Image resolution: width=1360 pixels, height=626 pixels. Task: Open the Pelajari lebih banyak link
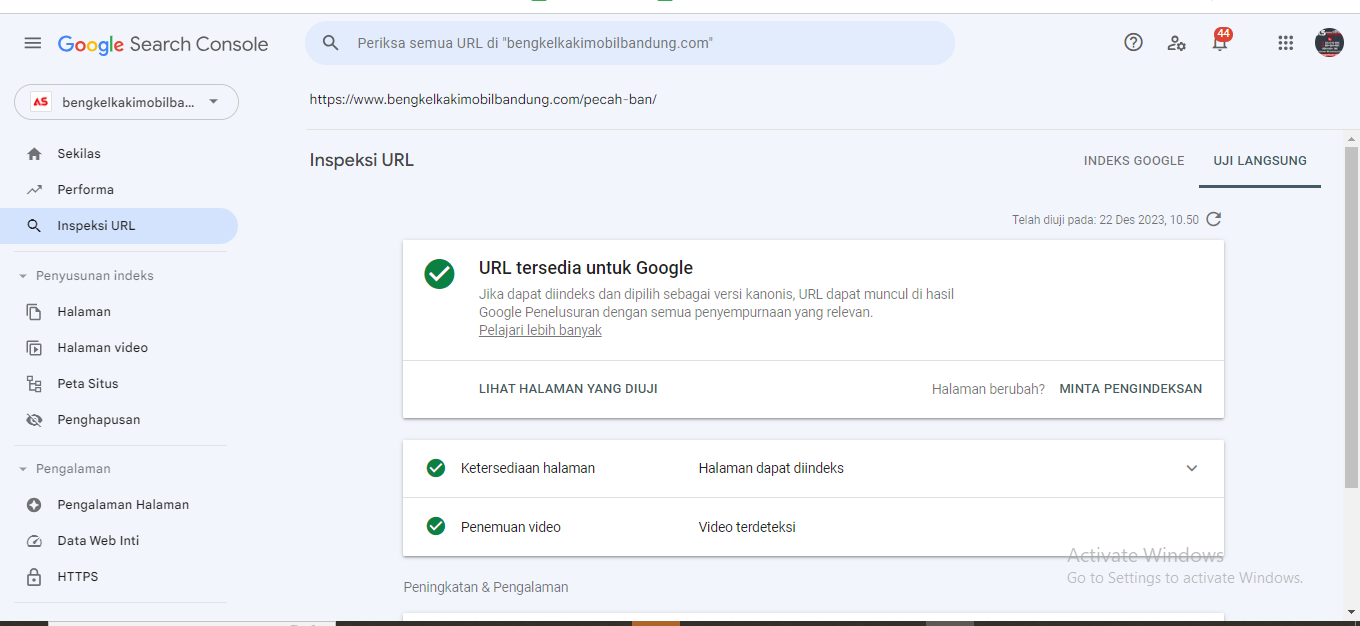[540, 330]
